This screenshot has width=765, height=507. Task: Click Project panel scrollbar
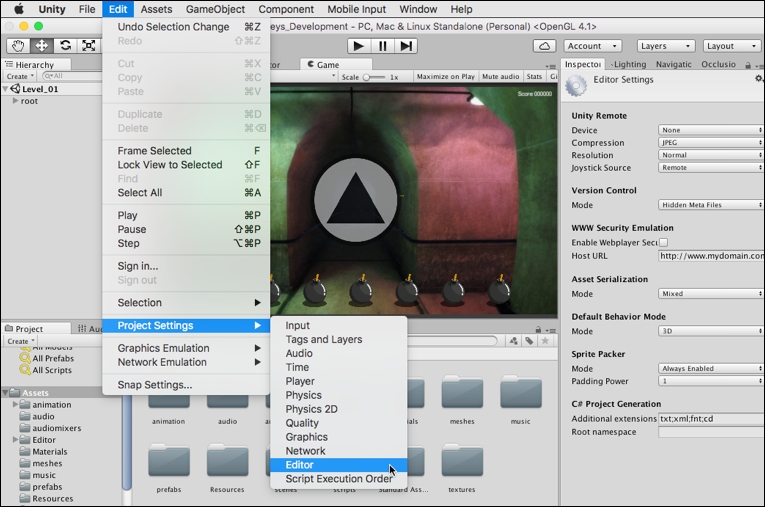(127, 442)
